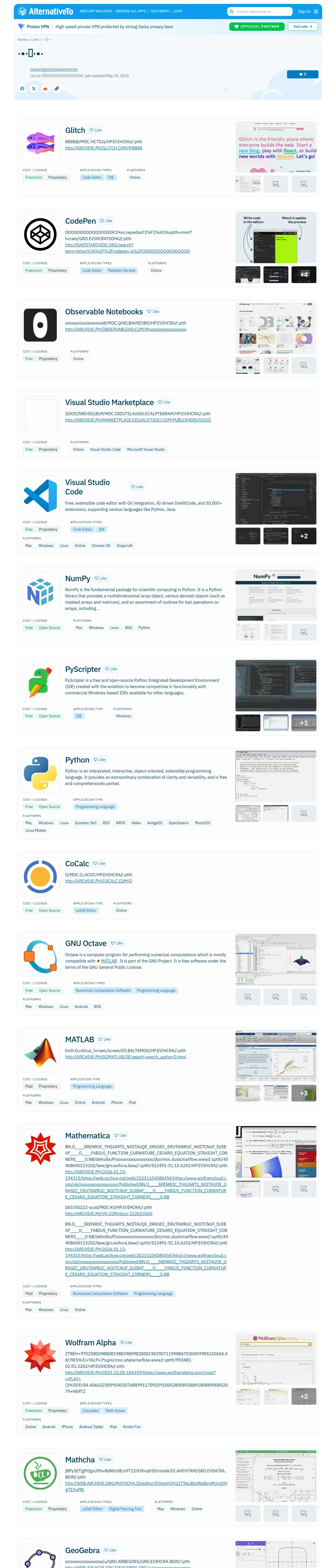The image size is (336, 1568).
Task: Open the MATLAB peak logo
Action: point(40,1052)
